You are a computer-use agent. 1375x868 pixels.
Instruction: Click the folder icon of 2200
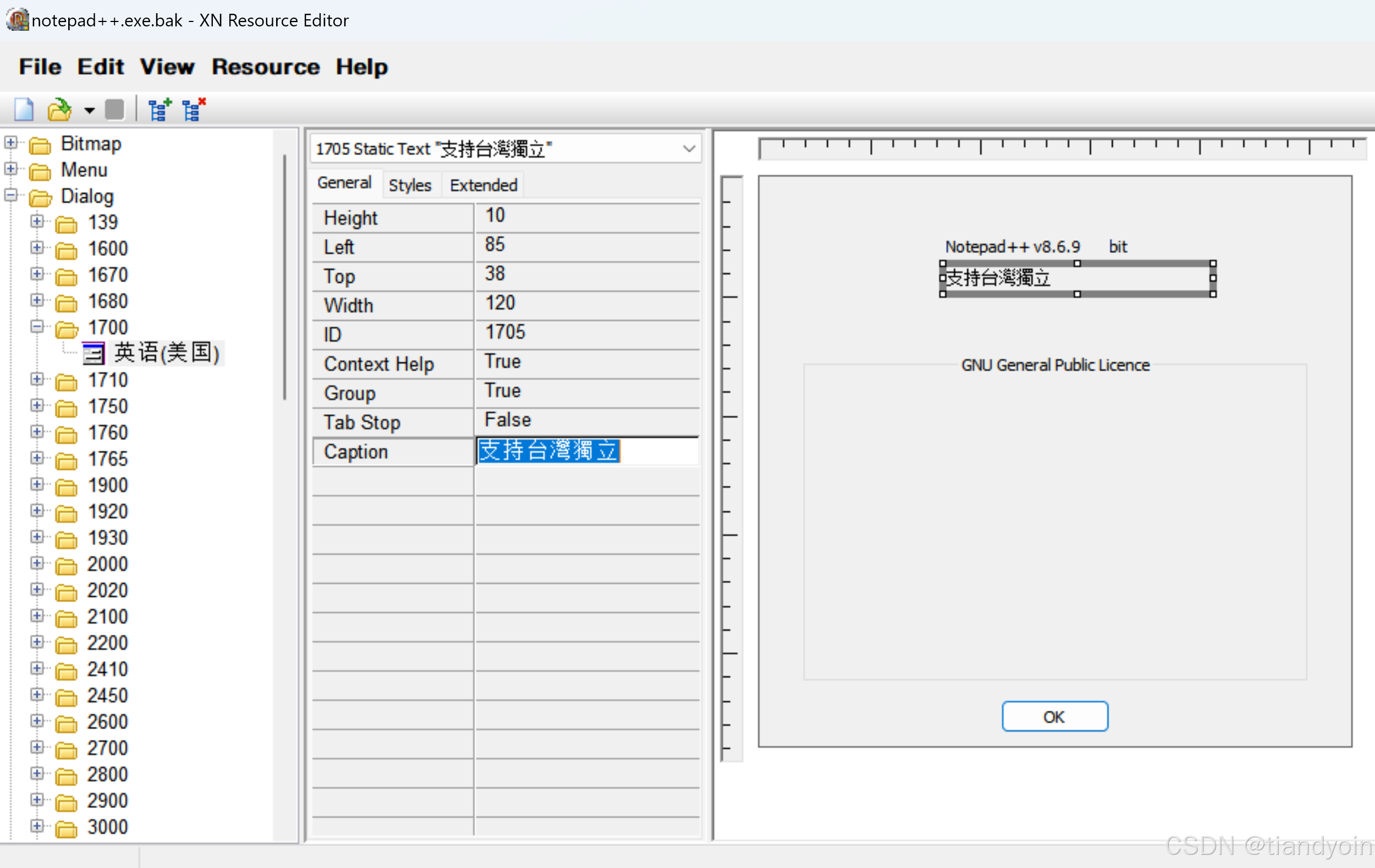pyautogui.click(x=66, y=644)
